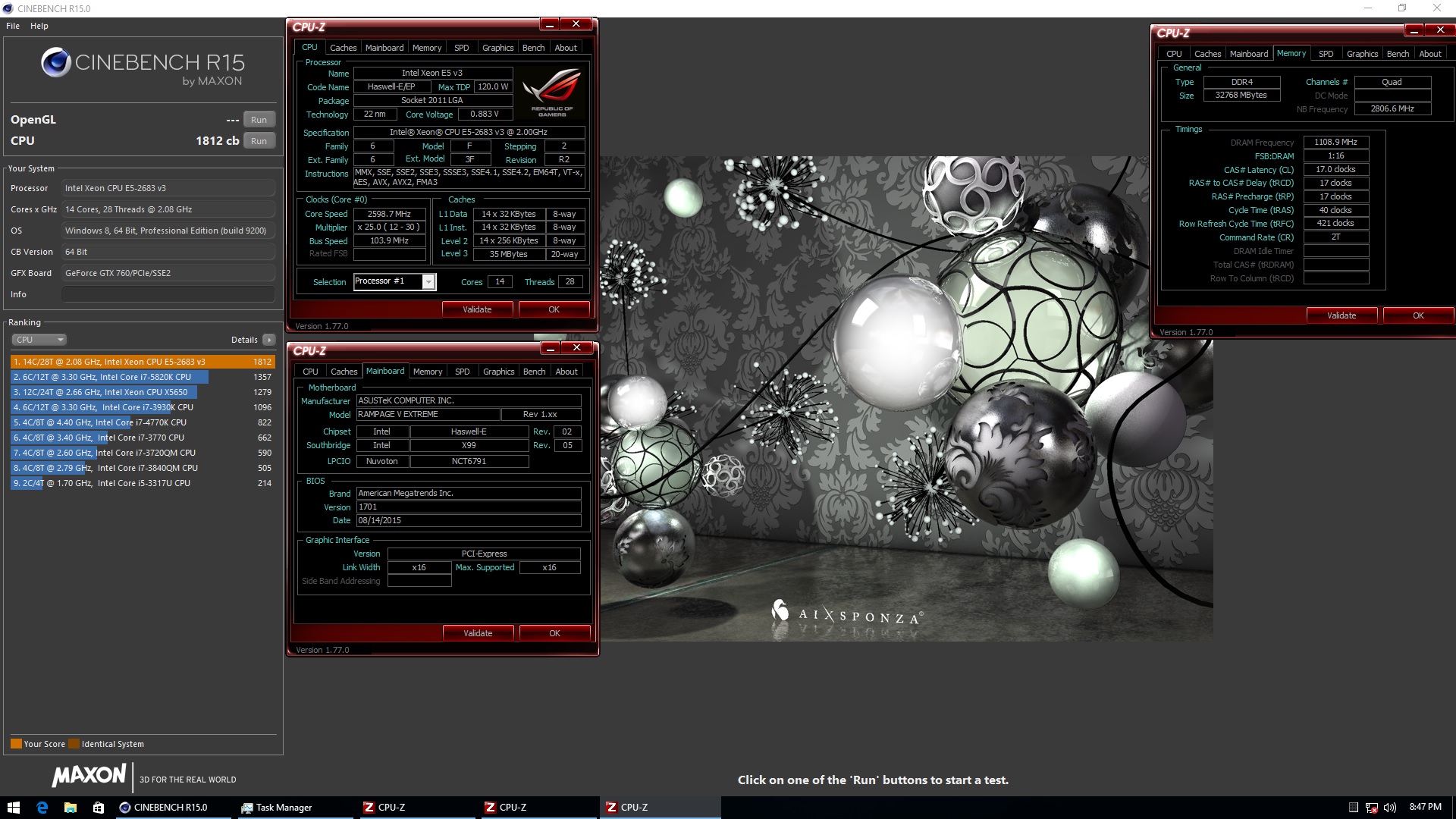This screenshot has width=1456, height=819.
Task: Open the File menu in Cinebench
Action: 13,26
